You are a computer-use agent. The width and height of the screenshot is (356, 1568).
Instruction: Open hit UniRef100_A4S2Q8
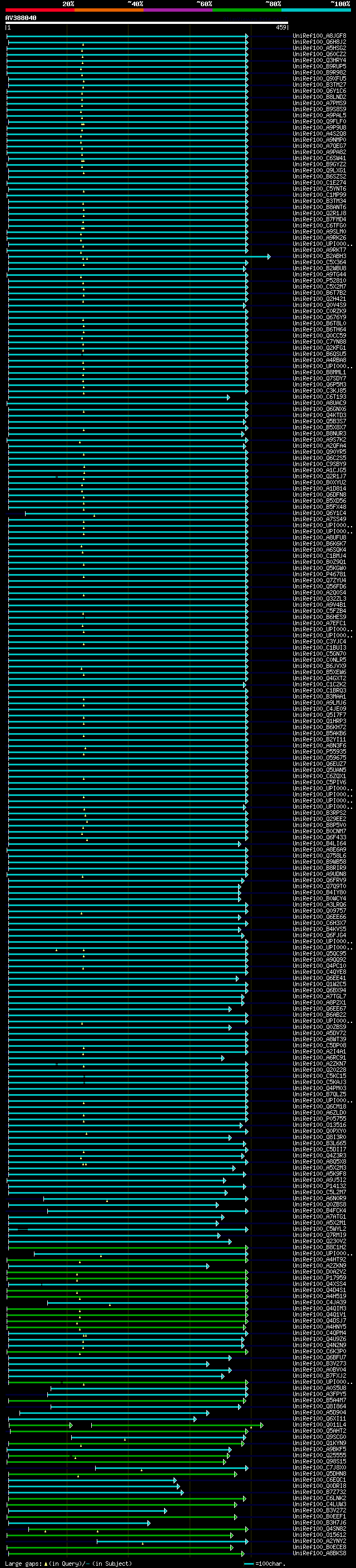pos(319,133)
